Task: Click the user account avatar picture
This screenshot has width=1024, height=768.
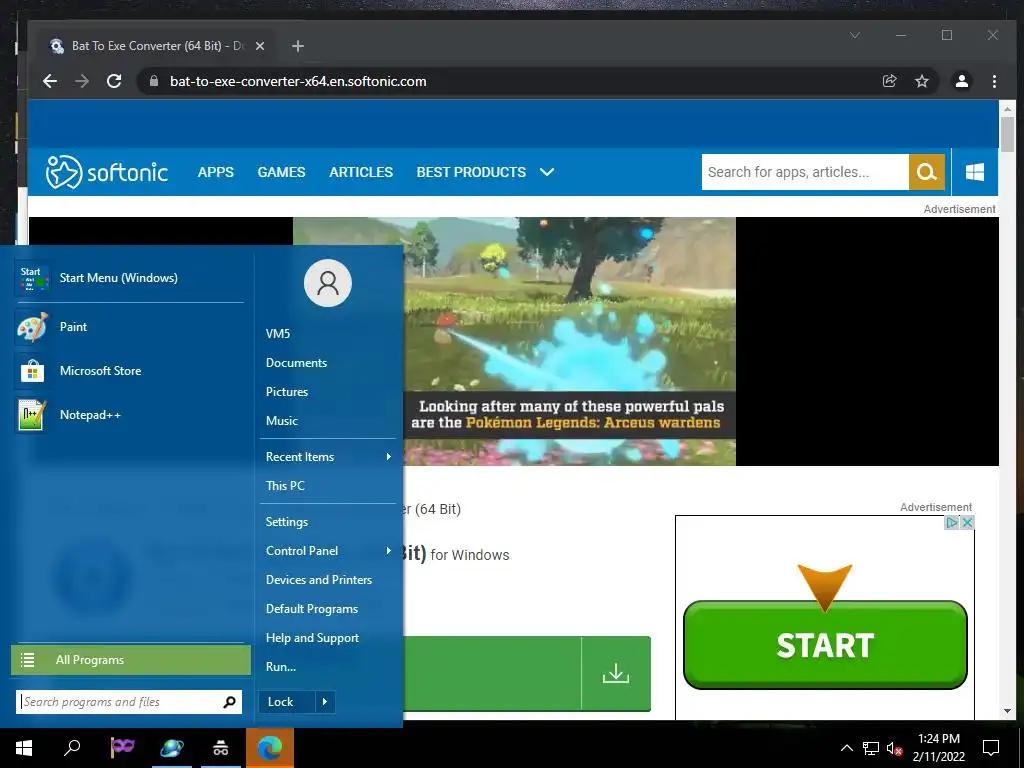Action: coord(328,283)
